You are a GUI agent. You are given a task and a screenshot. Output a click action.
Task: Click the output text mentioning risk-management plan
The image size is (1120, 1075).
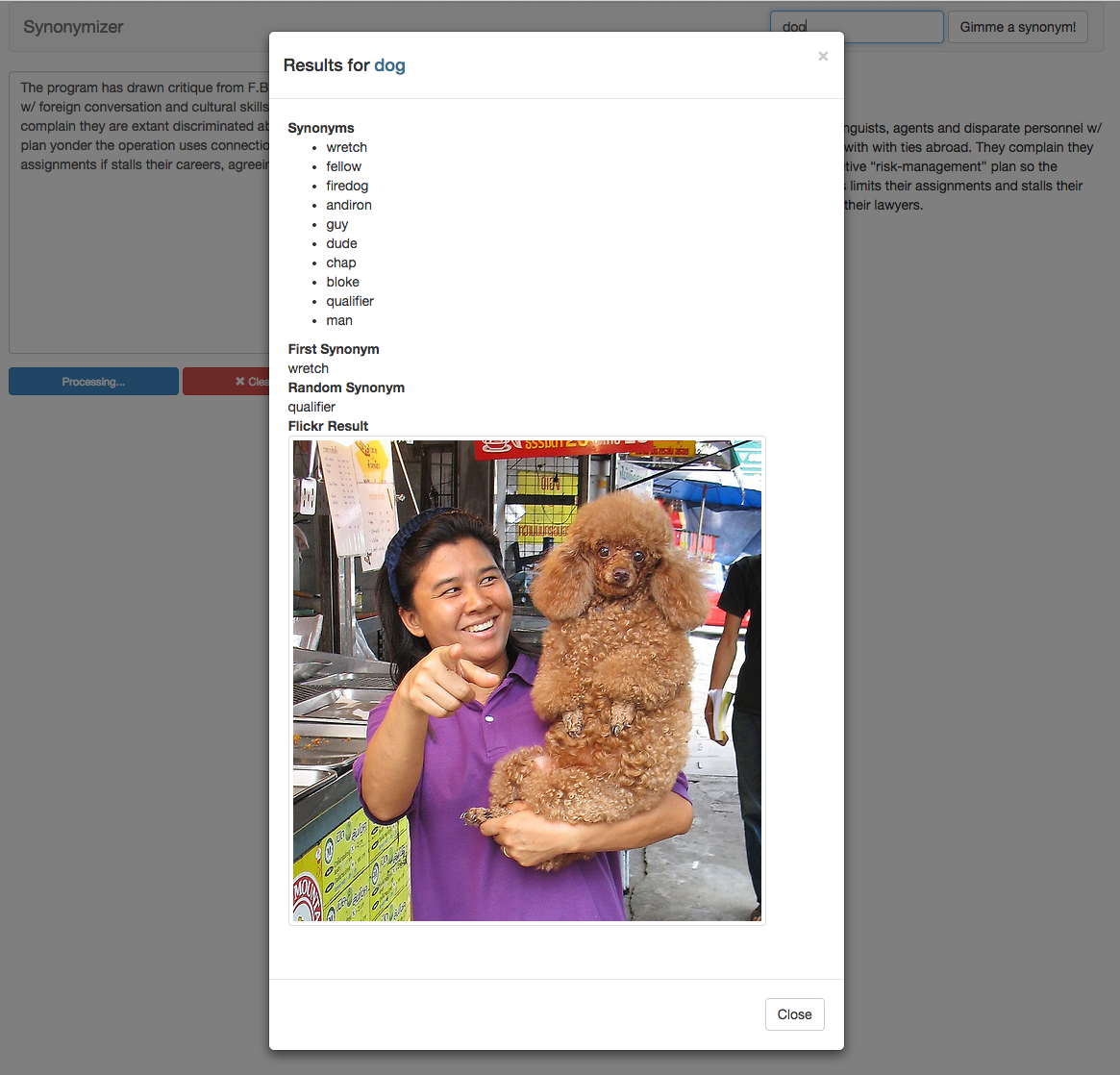(952, 166)
